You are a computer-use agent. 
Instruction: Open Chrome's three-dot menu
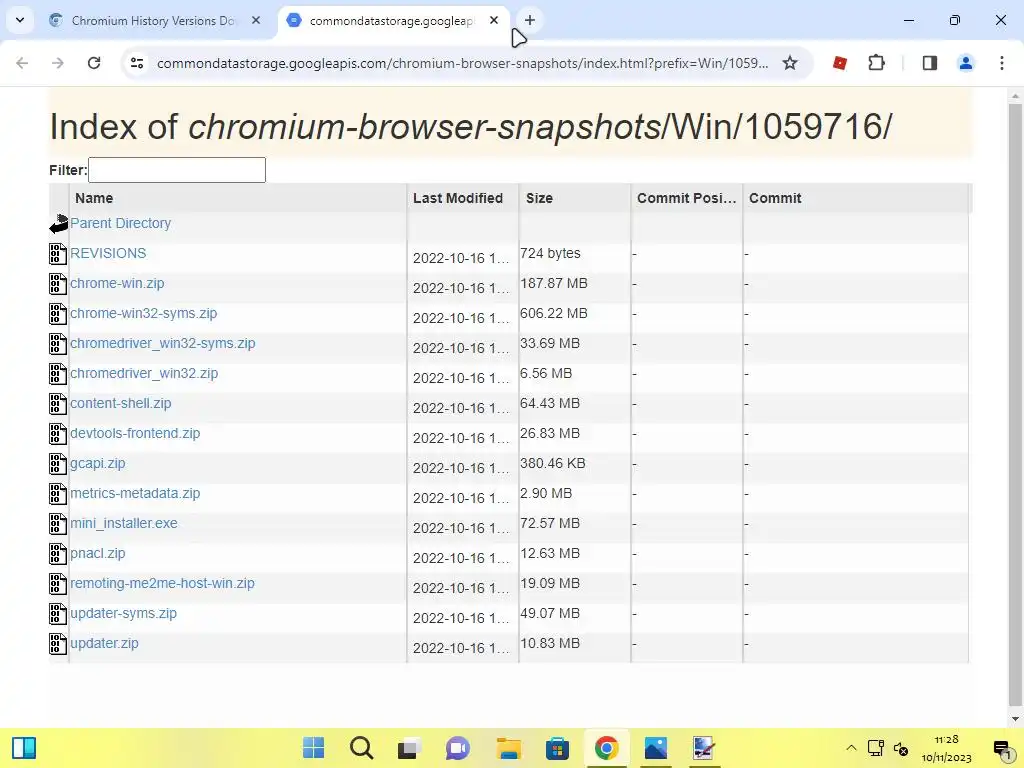pos(1002,63)
